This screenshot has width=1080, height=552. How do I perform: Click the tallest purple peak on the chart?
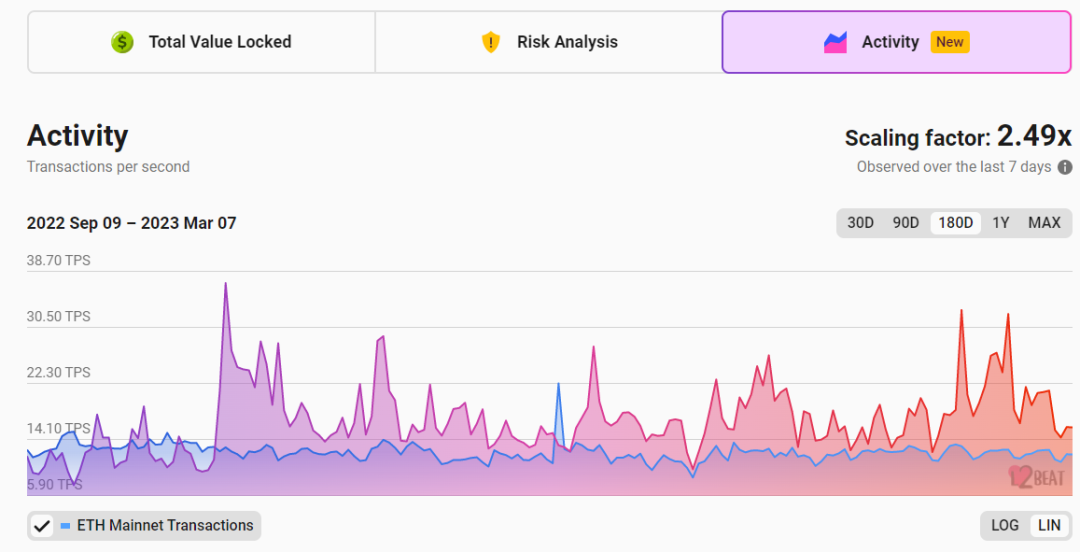coord(225,285)
